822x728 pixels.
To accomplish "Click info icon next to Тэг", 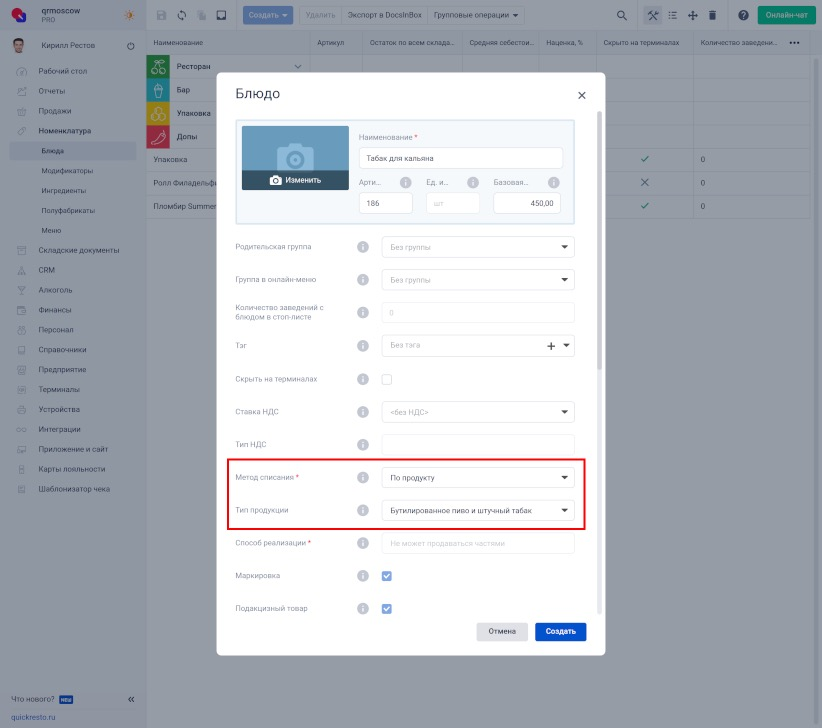I will tap(363, 346).
